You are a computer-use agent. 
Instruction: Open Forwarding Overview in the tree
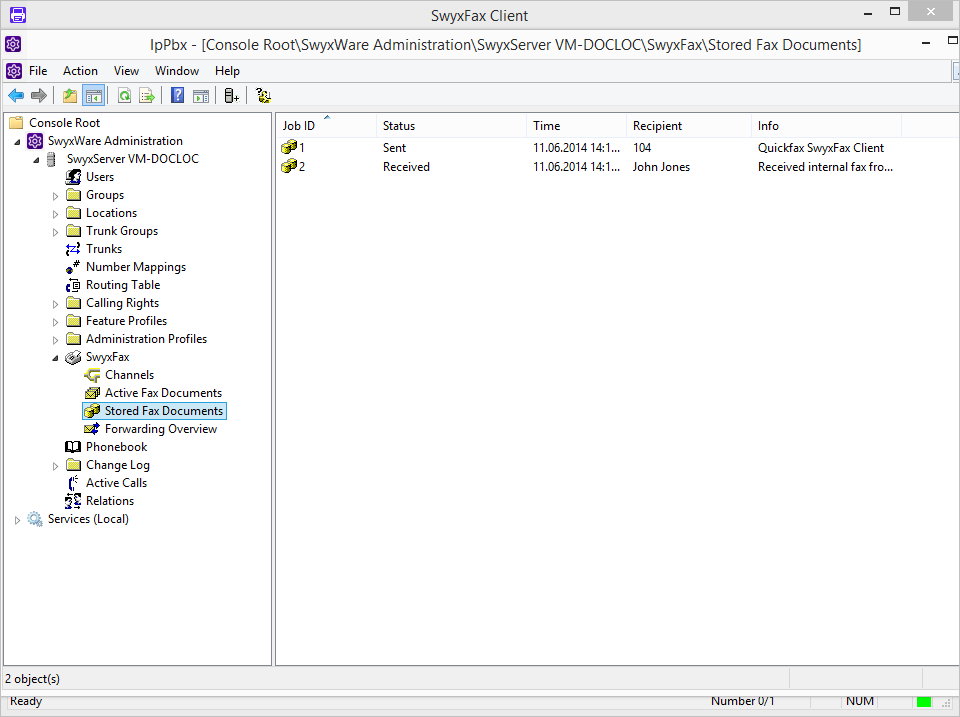click(160, 429)
